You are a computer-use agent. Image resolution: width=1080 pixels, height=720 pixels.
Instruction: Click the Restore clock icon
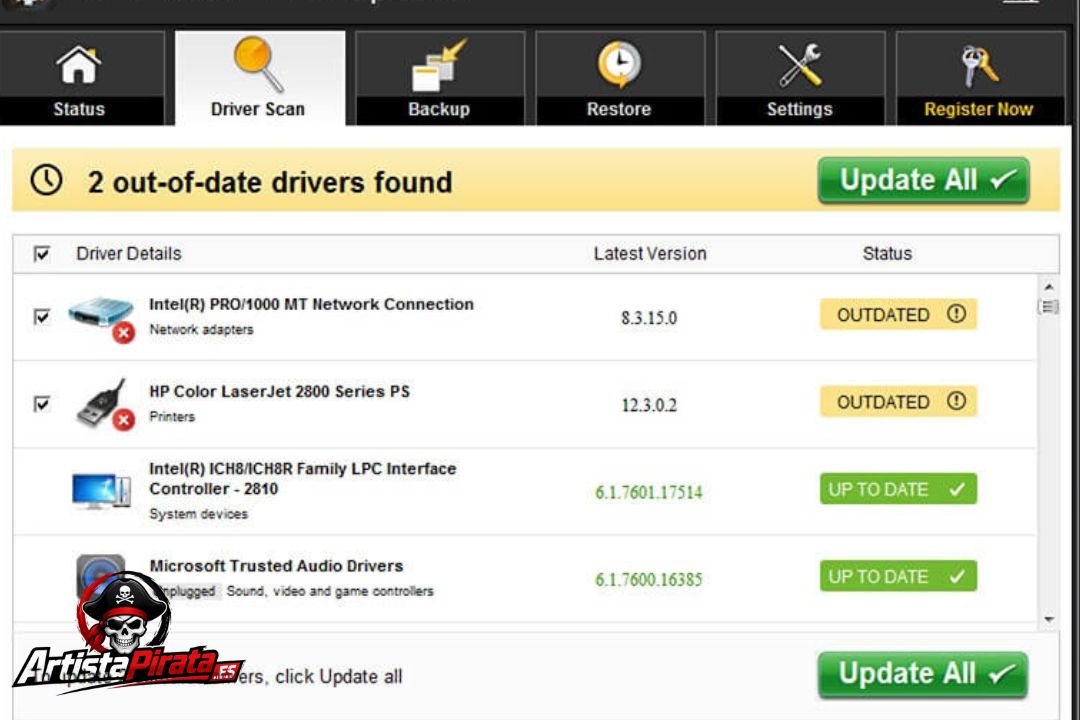619,65
